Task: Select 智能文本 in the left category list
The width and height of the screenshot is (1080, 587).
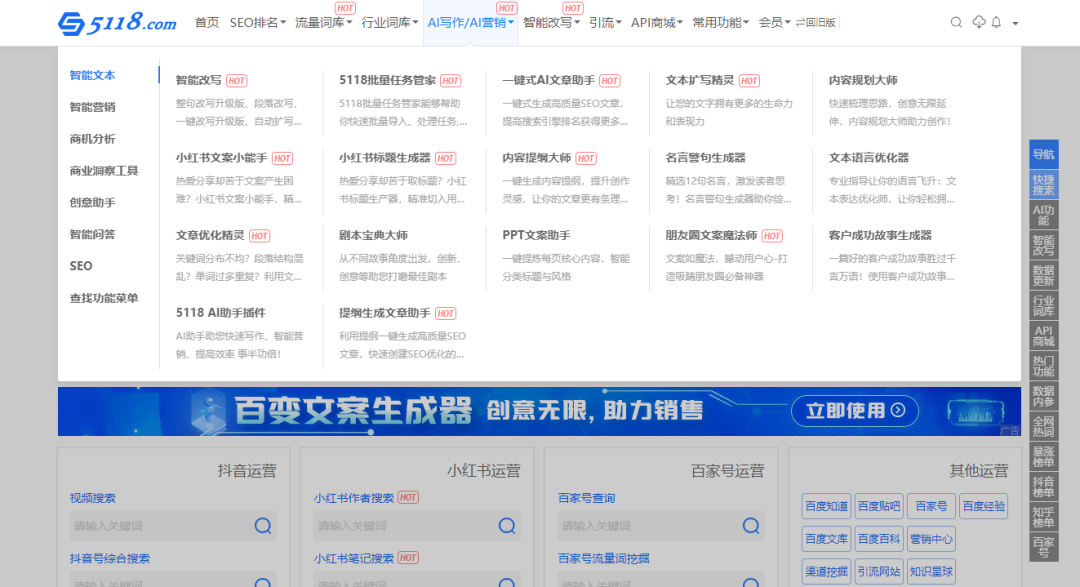Action: 92,75
